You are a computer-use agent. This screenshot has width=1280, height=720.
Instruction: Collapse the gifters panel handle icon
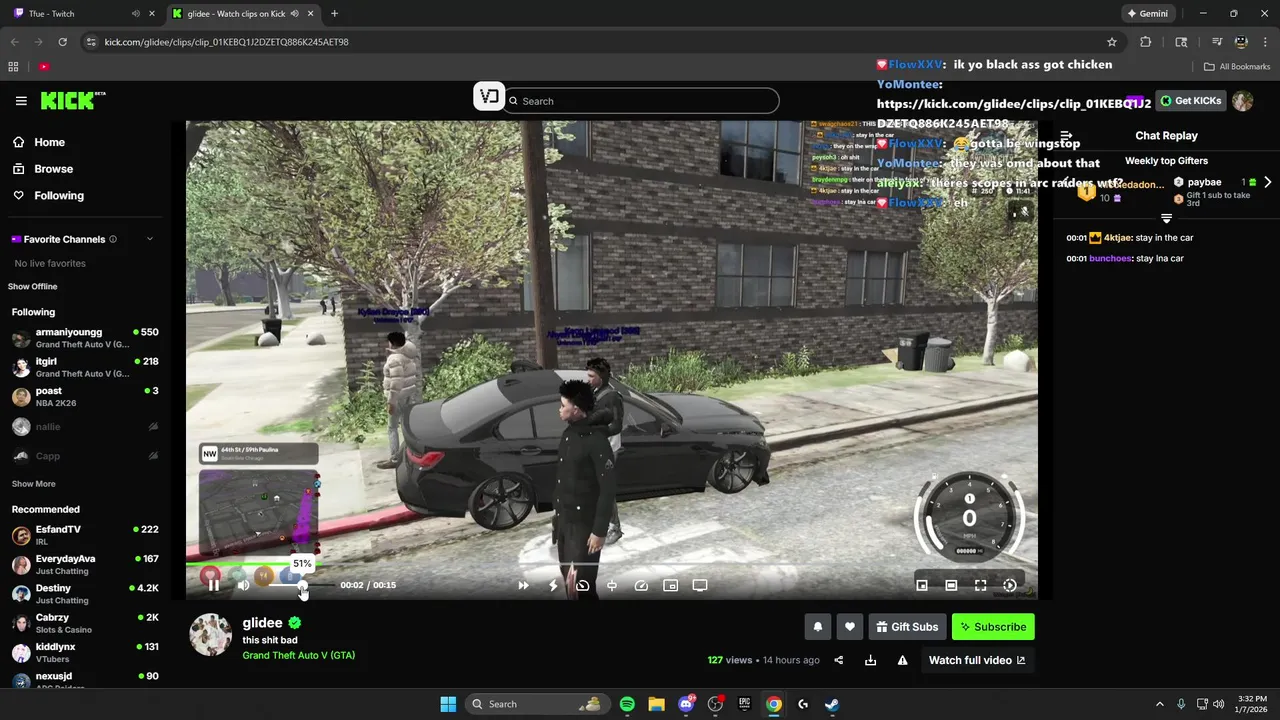(x=1166, y=218)
